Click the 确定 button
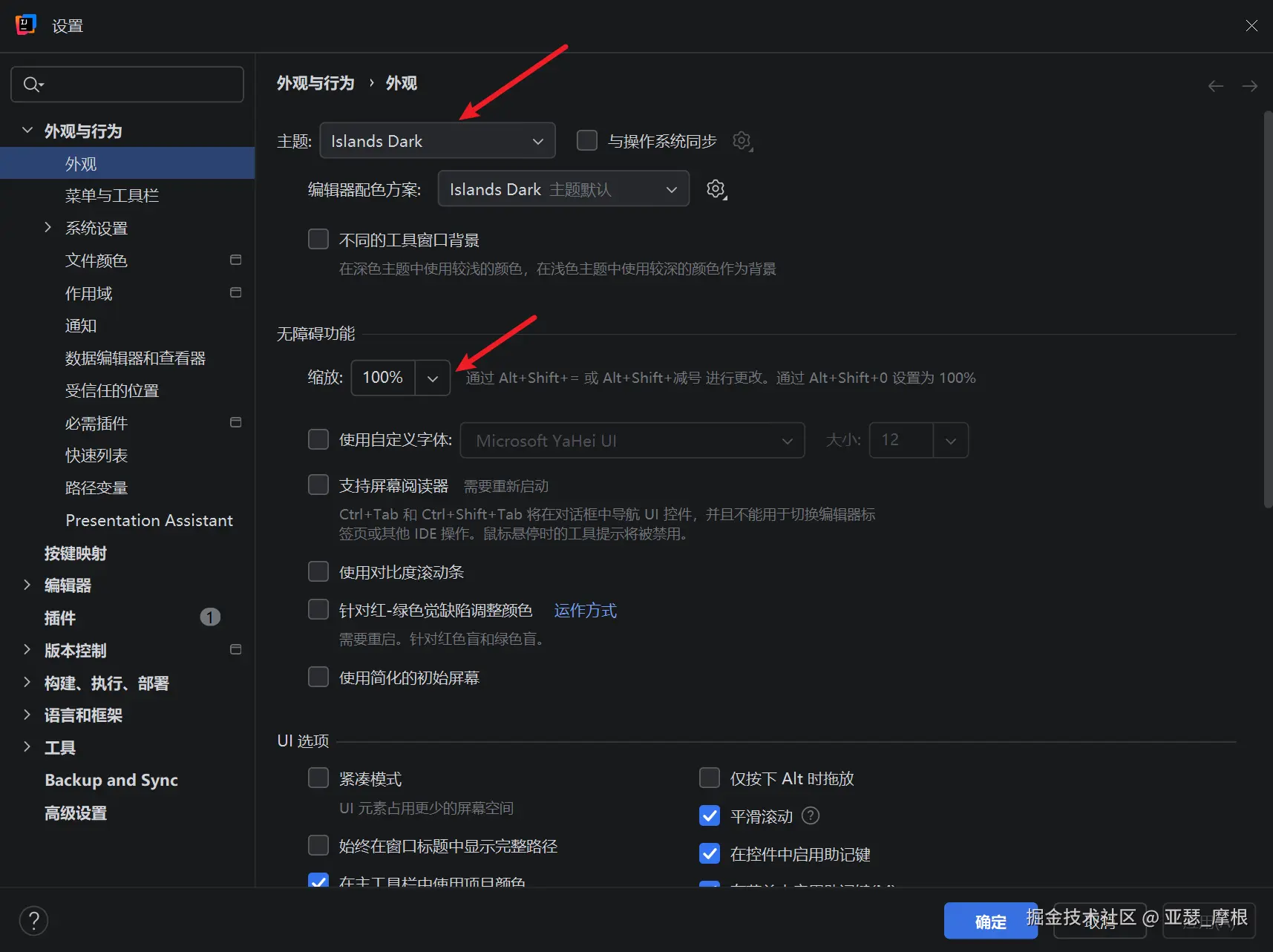This screenshot has height=952, width=1273. pos(990,921)
